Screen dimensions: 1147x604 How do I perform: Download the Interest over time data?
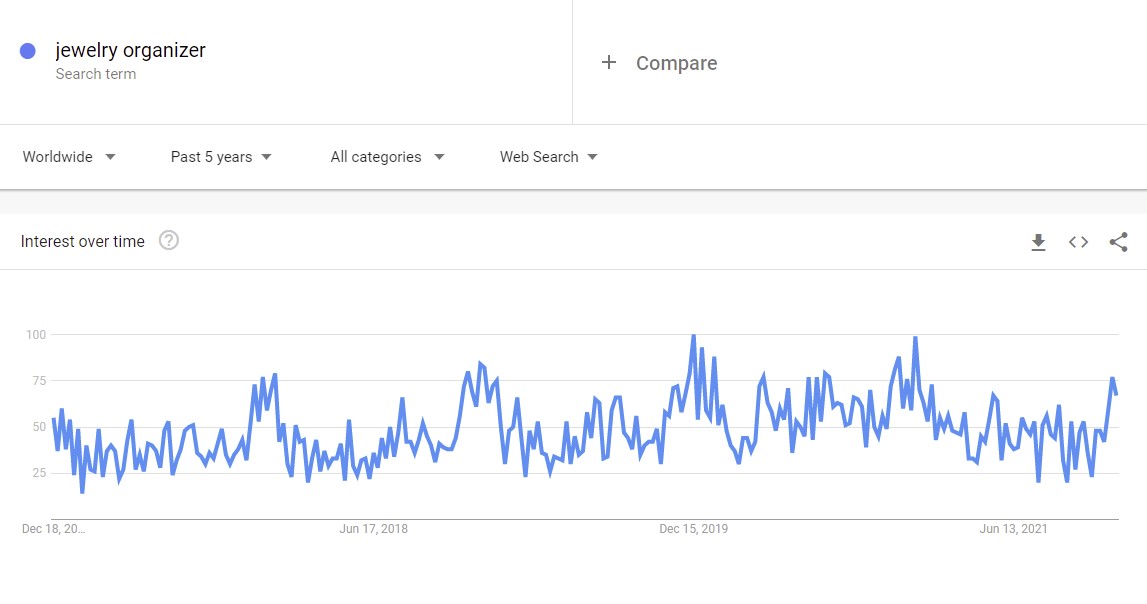(x=1038, y=242)
